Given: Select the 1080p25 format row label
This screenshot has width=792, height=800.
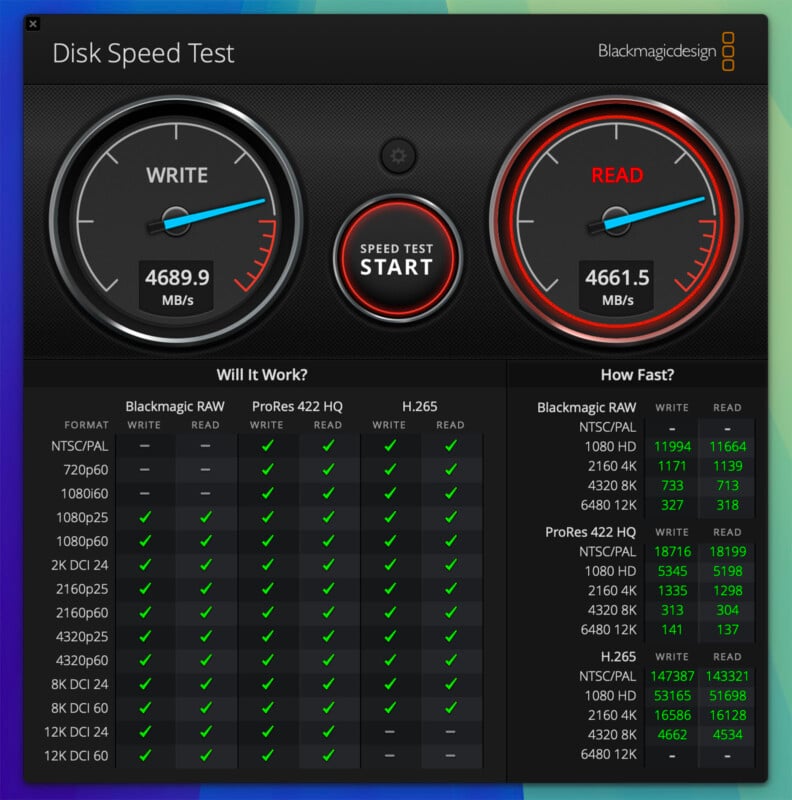Looking at the screenshot, I should [82, 518].
